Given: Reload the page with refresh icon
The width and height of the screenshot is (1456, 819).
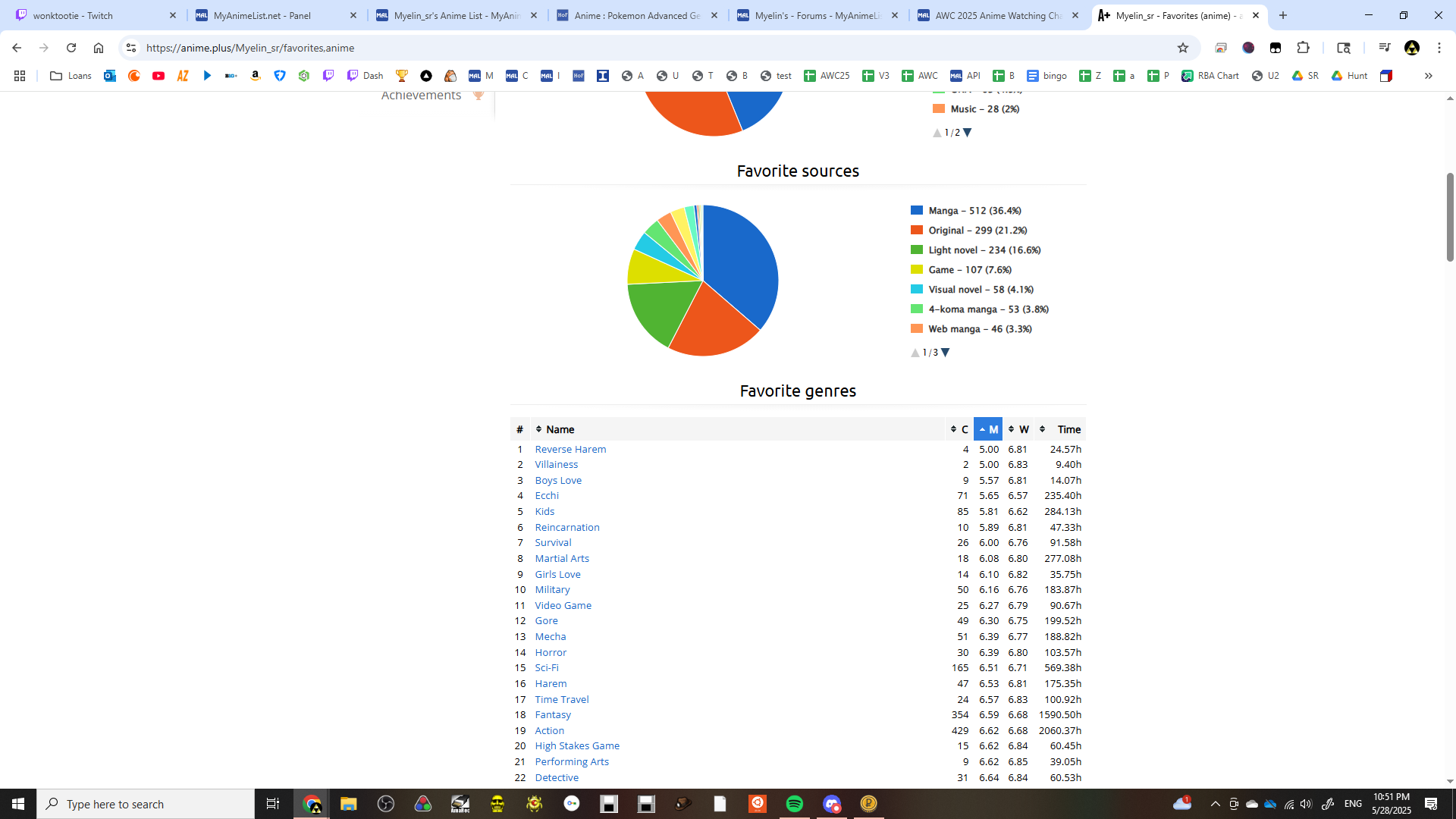Looking at the screenshot, I should tap(71, 48).
